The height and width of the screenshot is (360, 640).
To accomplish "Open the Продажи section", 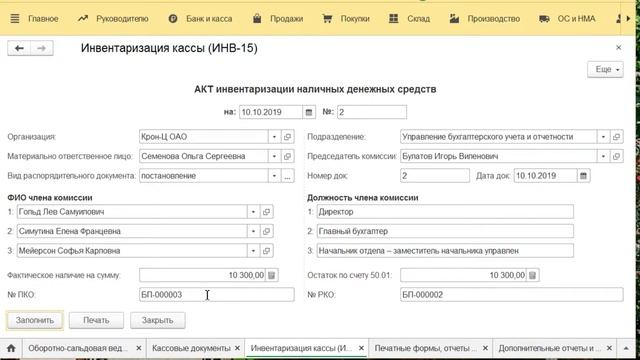I will click(278, 19).
